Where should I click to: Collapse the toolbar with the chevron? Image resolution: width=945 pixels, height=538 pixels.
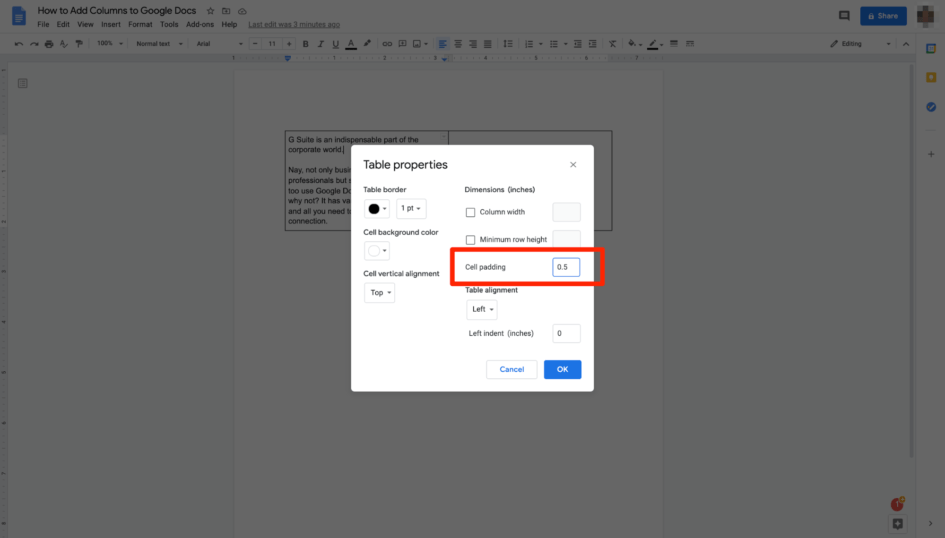pos(906,44)
